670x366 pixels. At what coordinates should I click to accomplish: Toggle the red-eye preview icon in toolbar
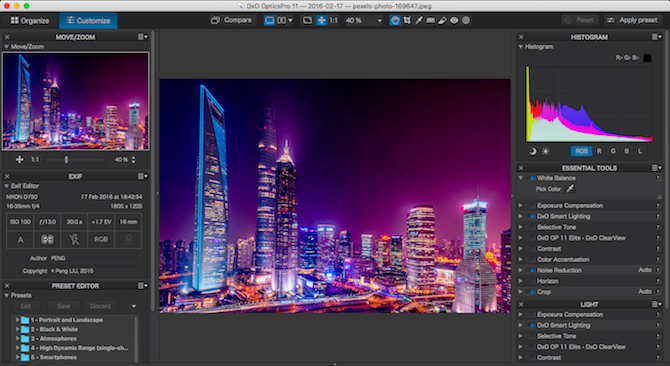click(454, 20)
